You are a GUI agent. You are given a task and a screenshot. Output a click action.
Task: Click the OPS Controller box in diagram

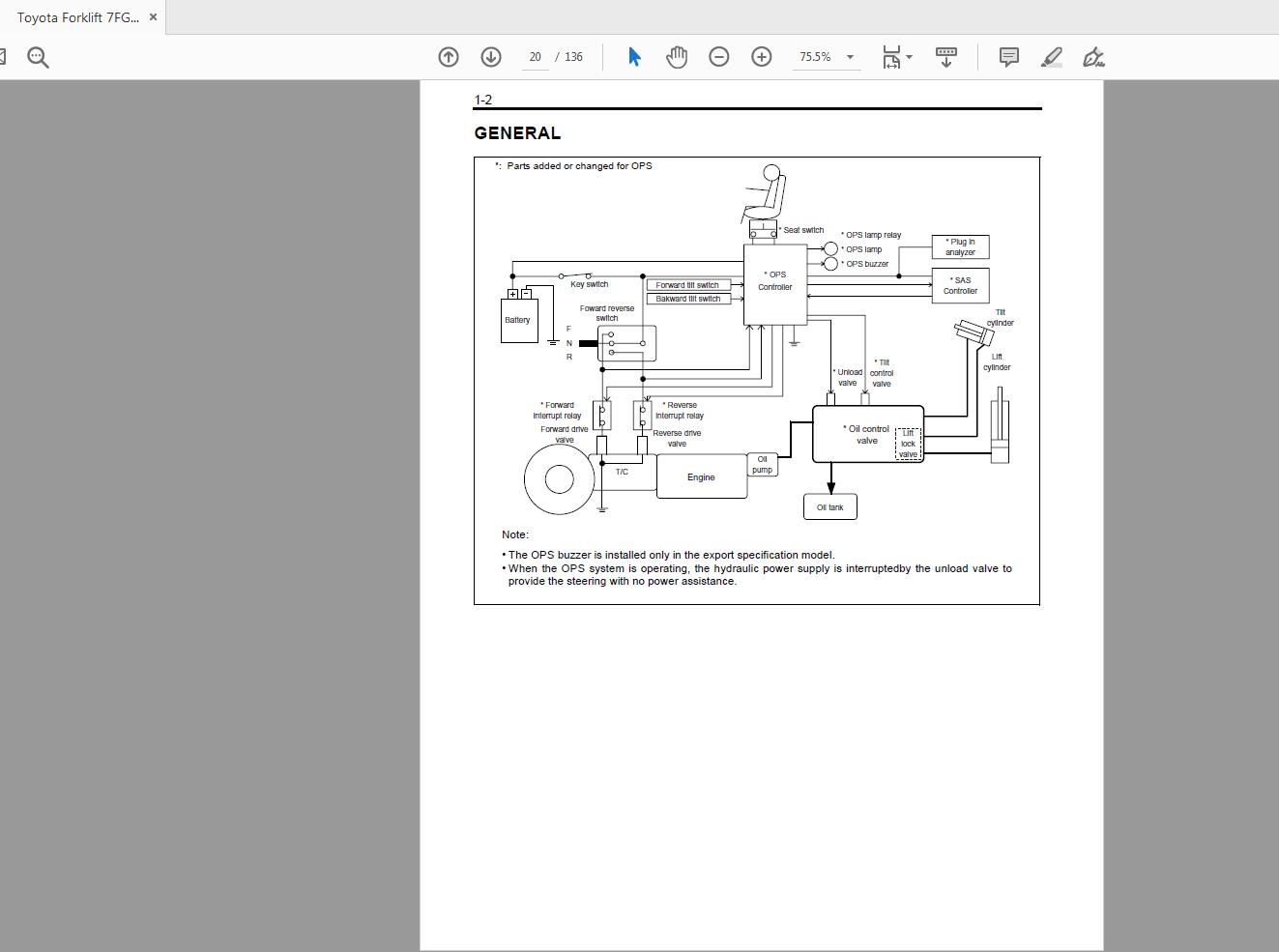[775, 284]
